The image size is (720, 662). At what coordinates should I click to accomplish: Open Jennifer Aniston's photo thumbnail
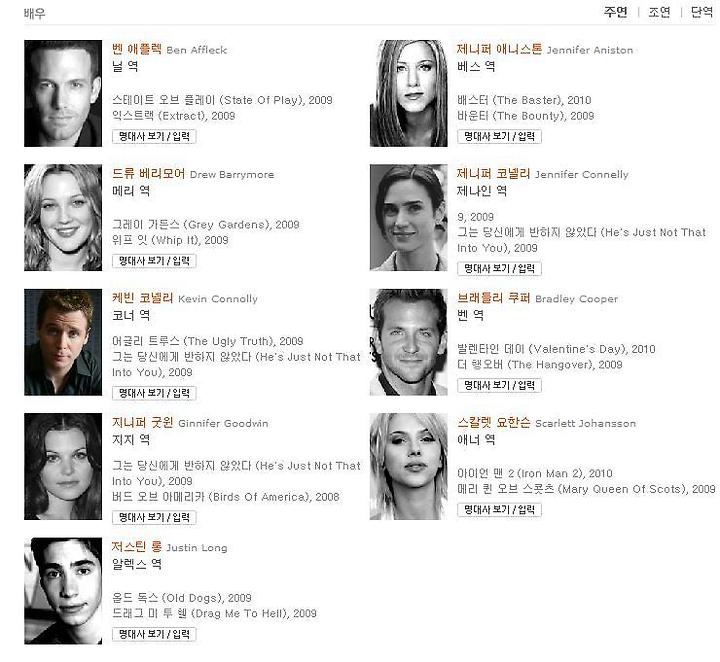408,93
